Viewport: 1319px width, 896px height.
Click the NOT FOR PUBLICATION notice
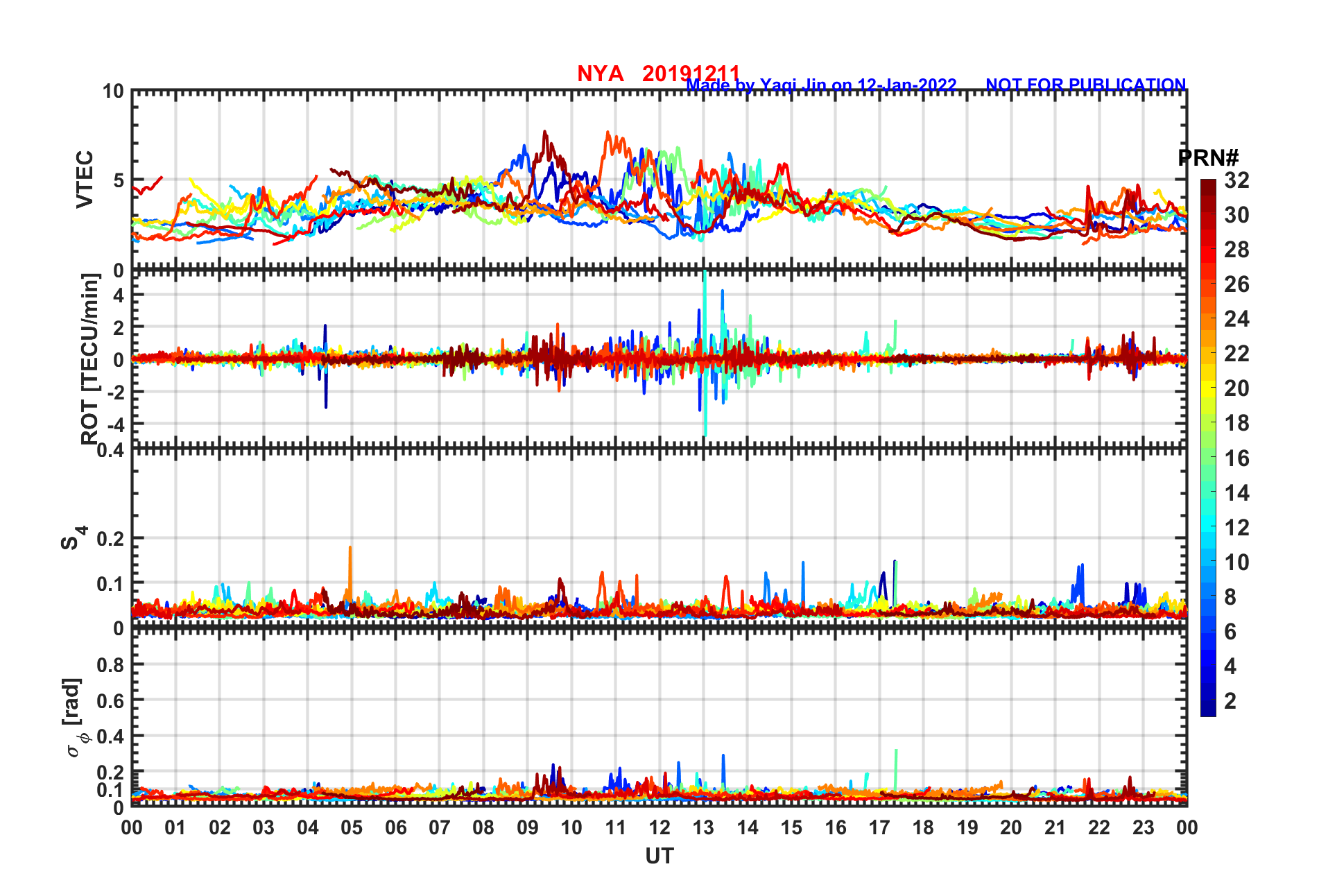tap(1085, 85)
